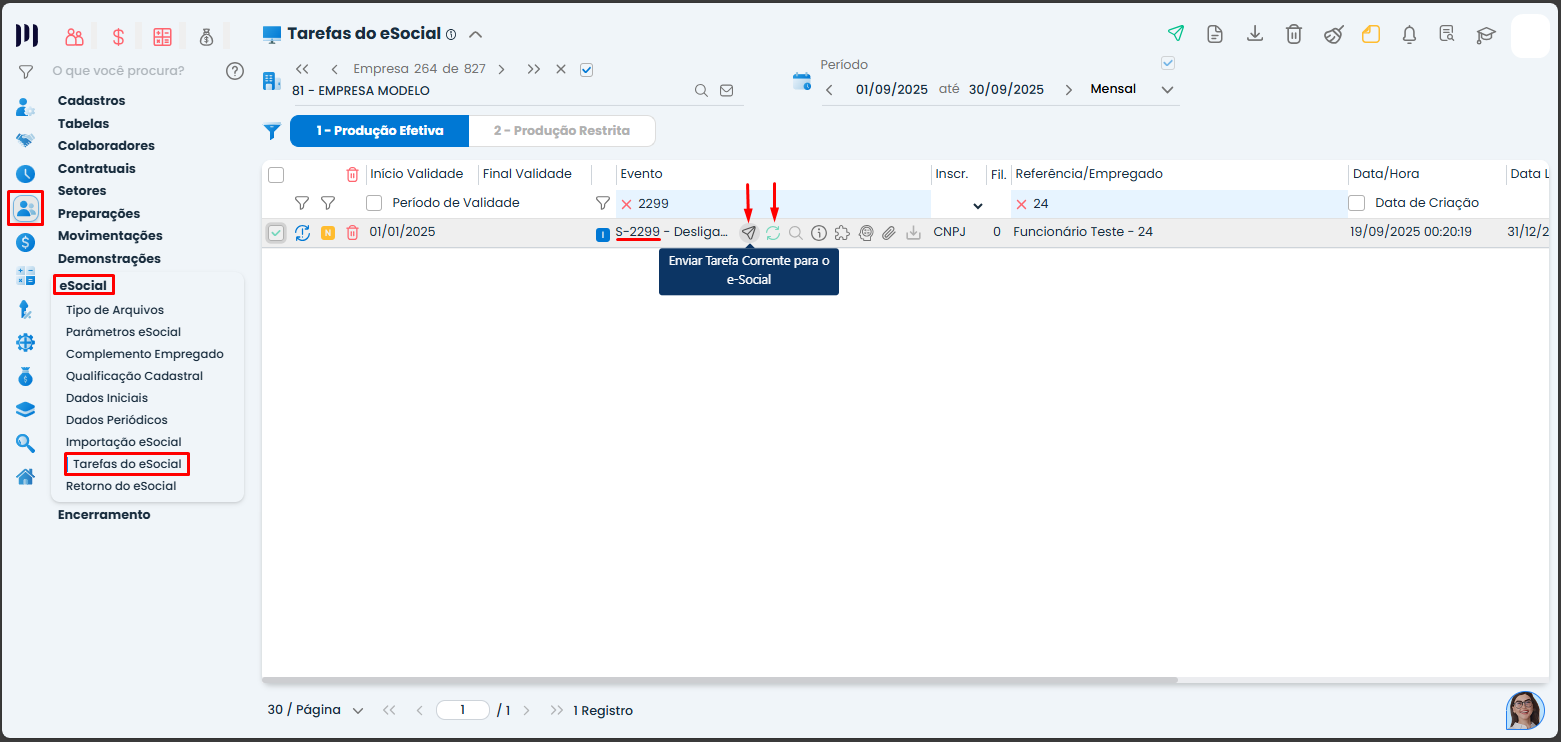This screenshot has width=1561, height=742.
Task: Click the info icon in task row
Action: coord(819,233)
